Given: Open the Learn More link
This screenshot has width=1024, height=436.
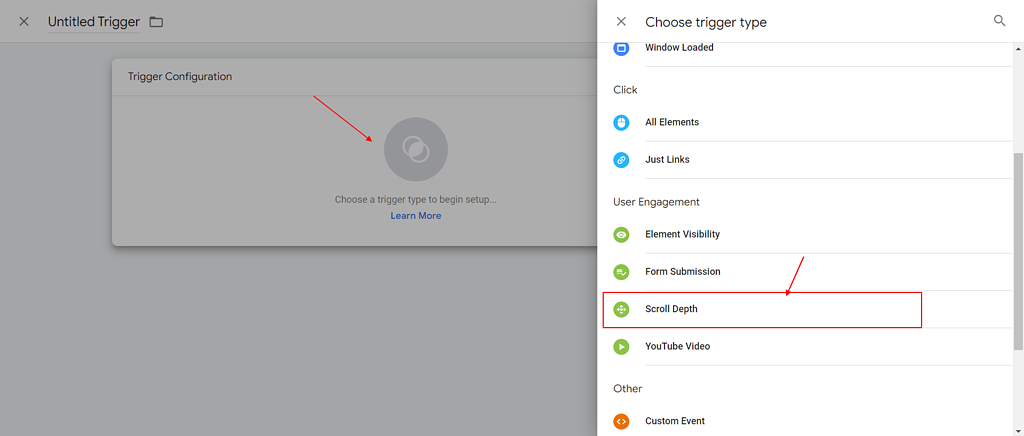Looking at the screenshot, I should [x=415, y=216].
